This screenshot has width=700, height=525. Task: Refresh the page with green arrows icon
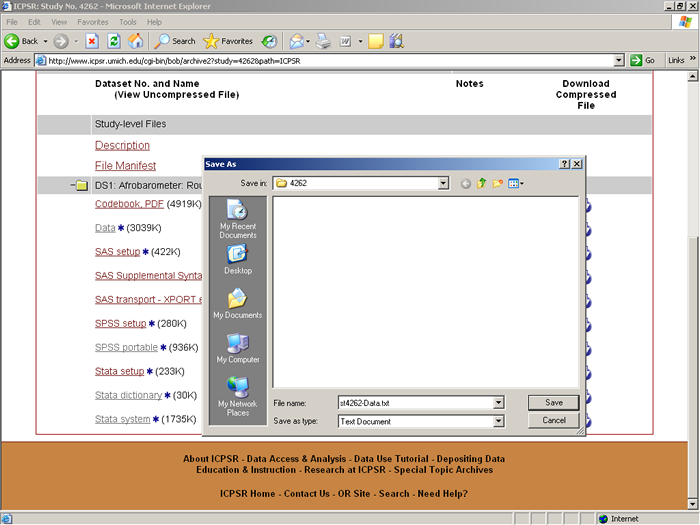(114, 41)
